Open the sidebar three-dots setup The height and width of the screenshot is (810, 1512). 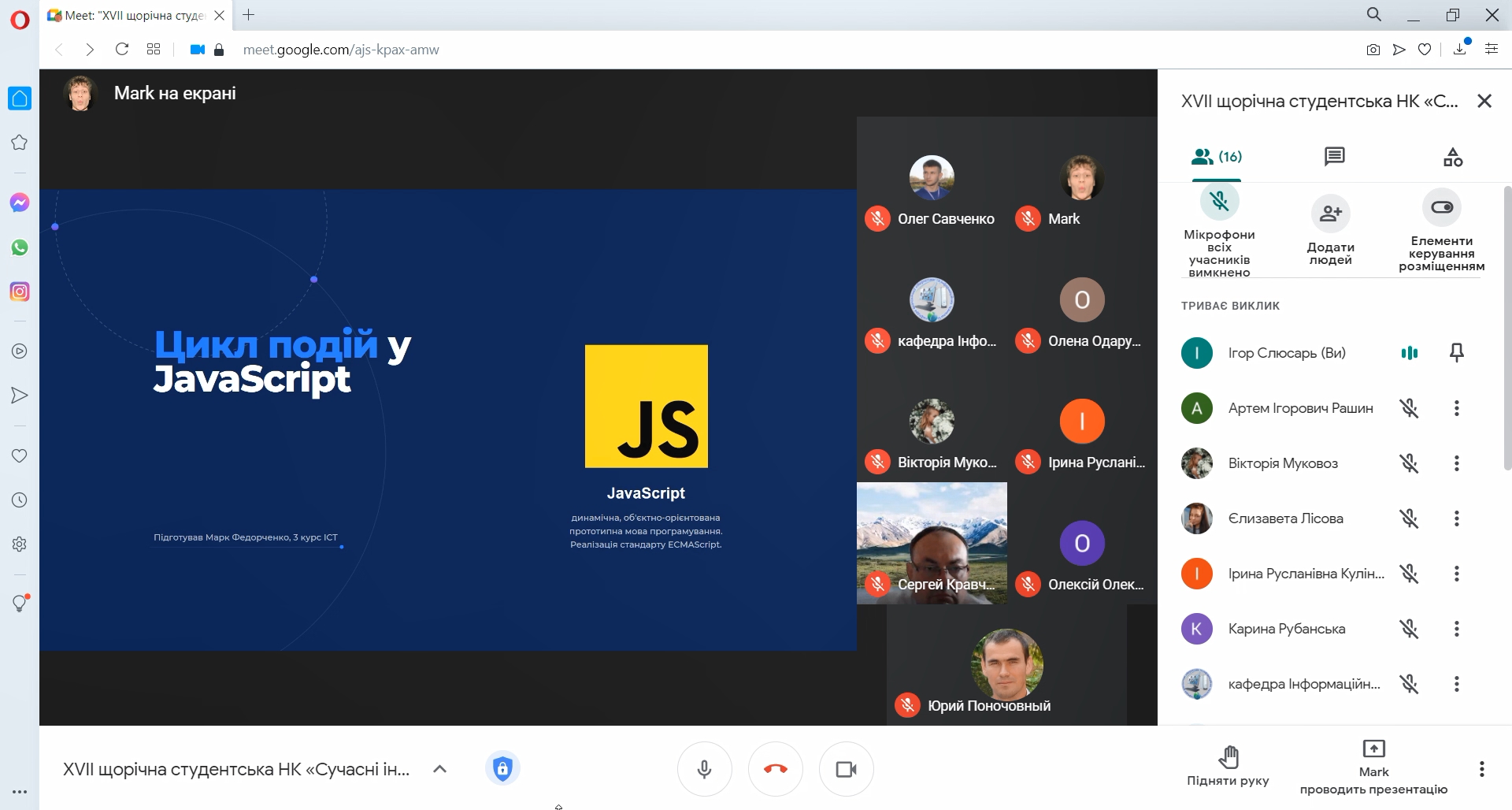(20, 792)
